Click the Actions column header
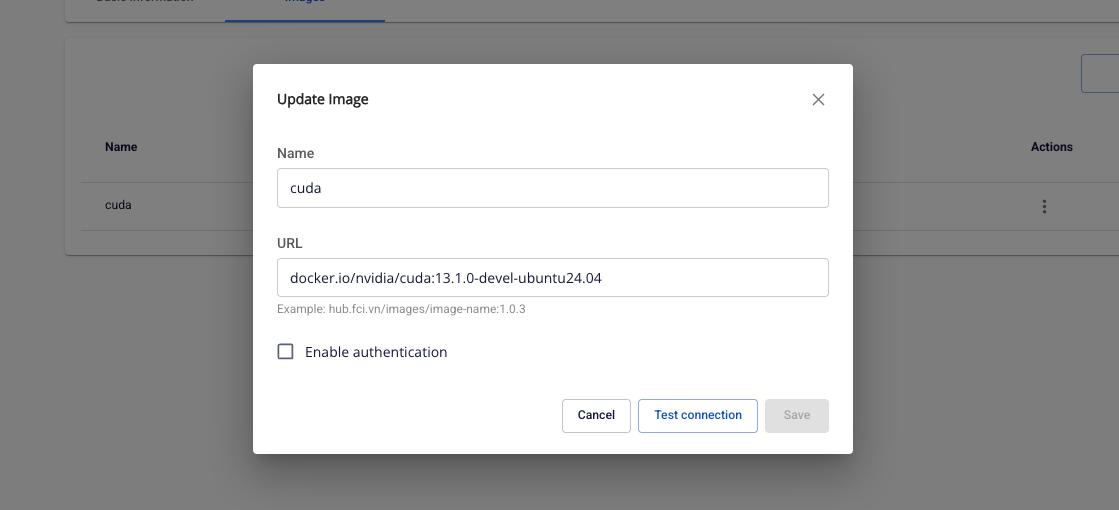Viewport: 1119px width, 510px height. tap(1051, 147)
